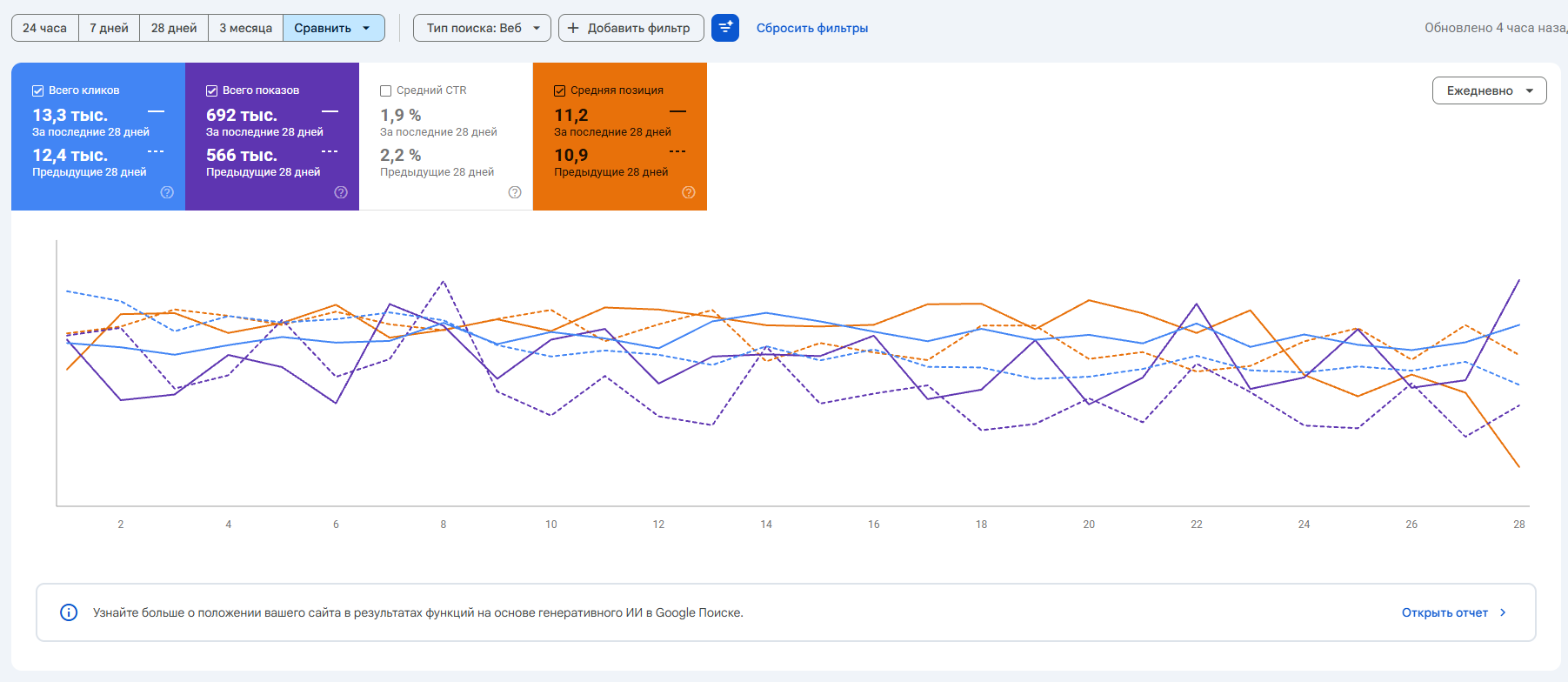Viewport: 1568px width, 682px height.
Task: Switch to the 3 месяца range tab
Action: [245, 28]
